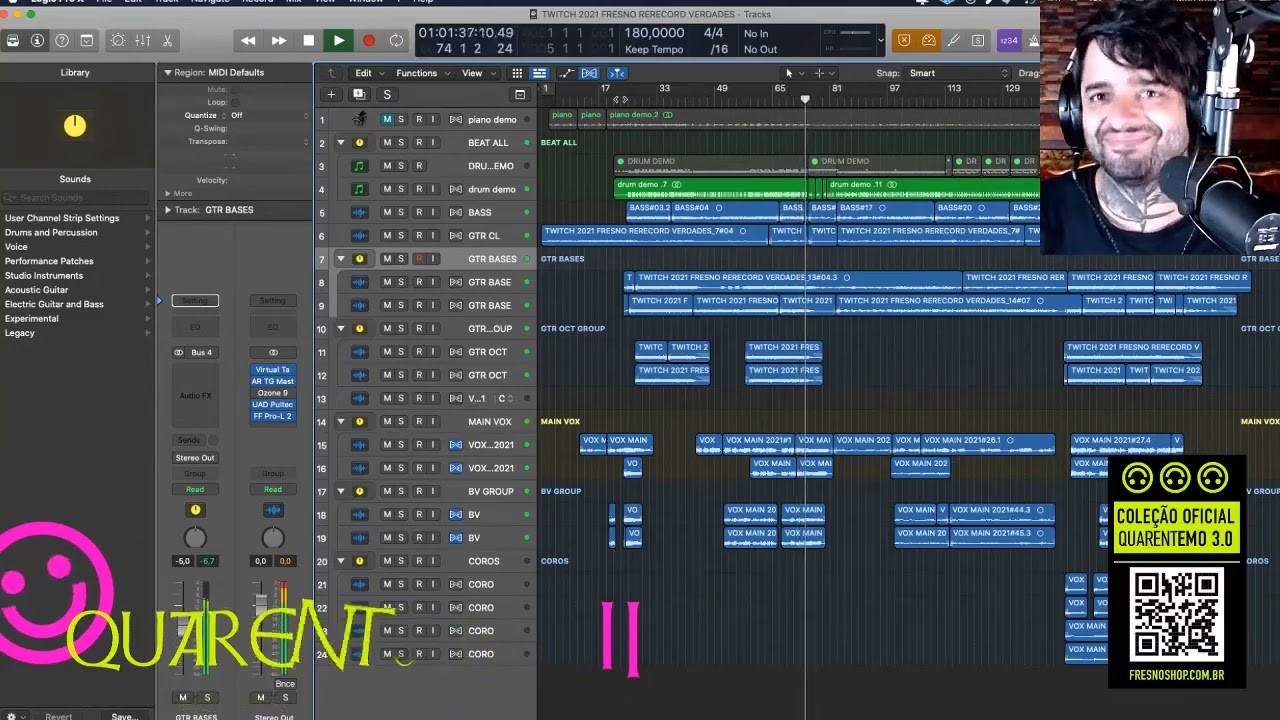Solo the MAIN VOX track stack
Viewport: 1280px width, 720px height.
(x=401, y=422)
